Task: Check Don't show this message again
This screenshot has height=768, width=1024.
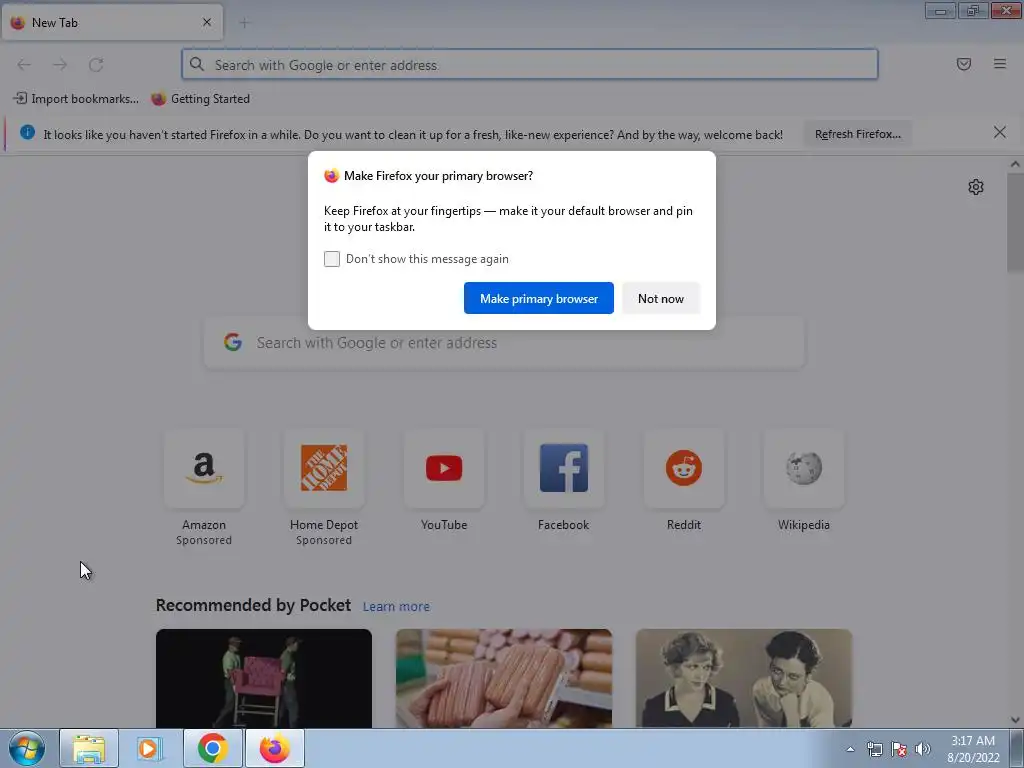Action: [332, 259]
